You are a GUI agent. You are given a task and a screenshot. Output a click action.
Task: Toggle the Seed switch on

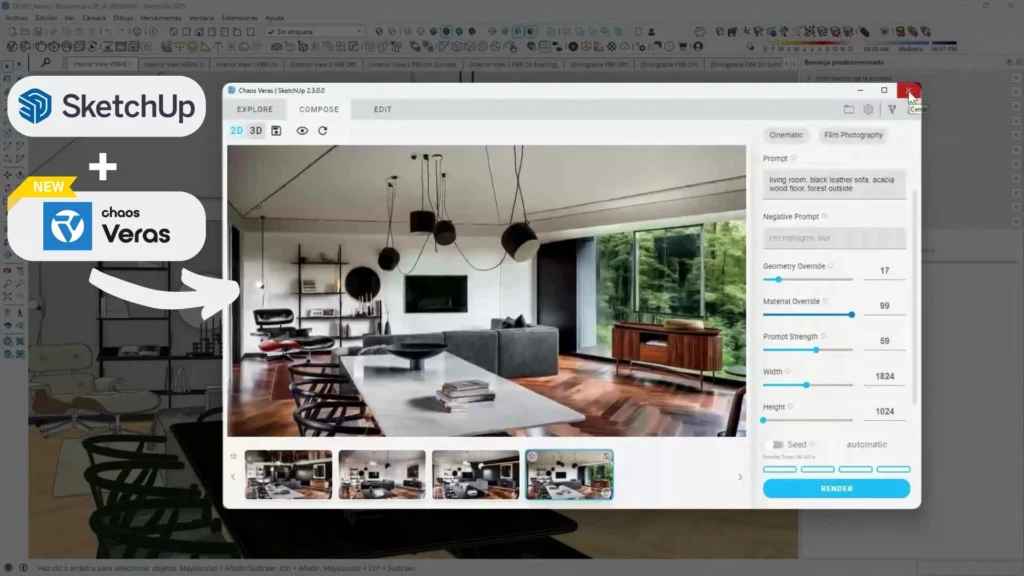774,445
